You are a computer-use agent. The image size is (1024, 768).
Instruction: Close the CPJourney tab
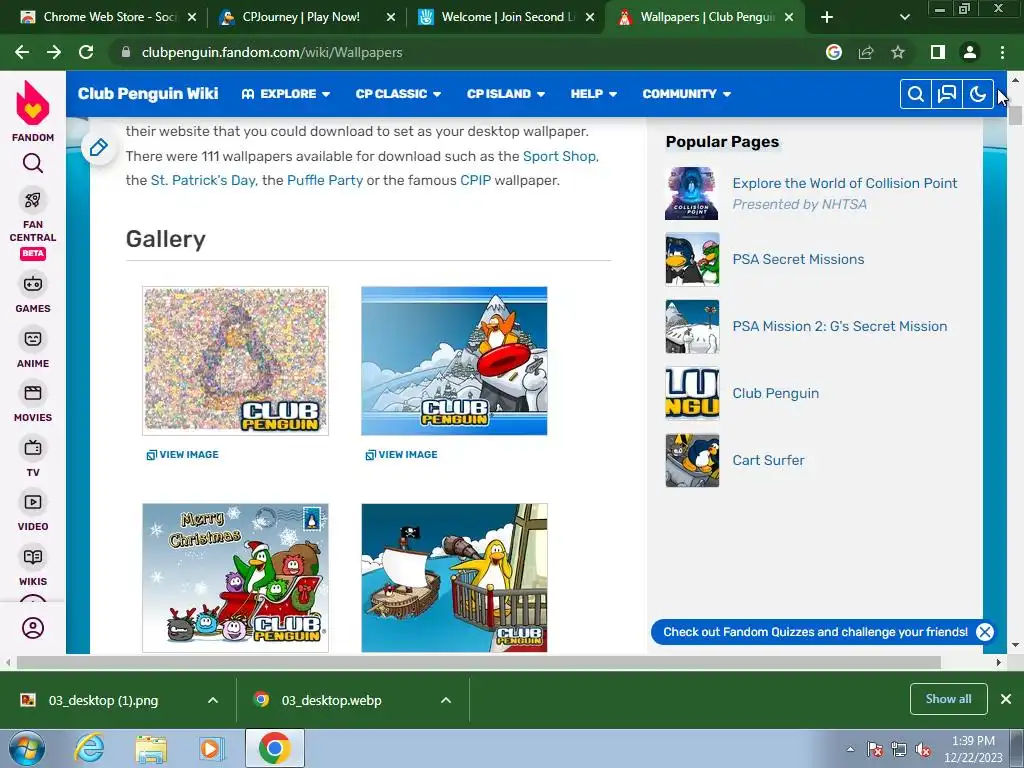click(391, 17)
